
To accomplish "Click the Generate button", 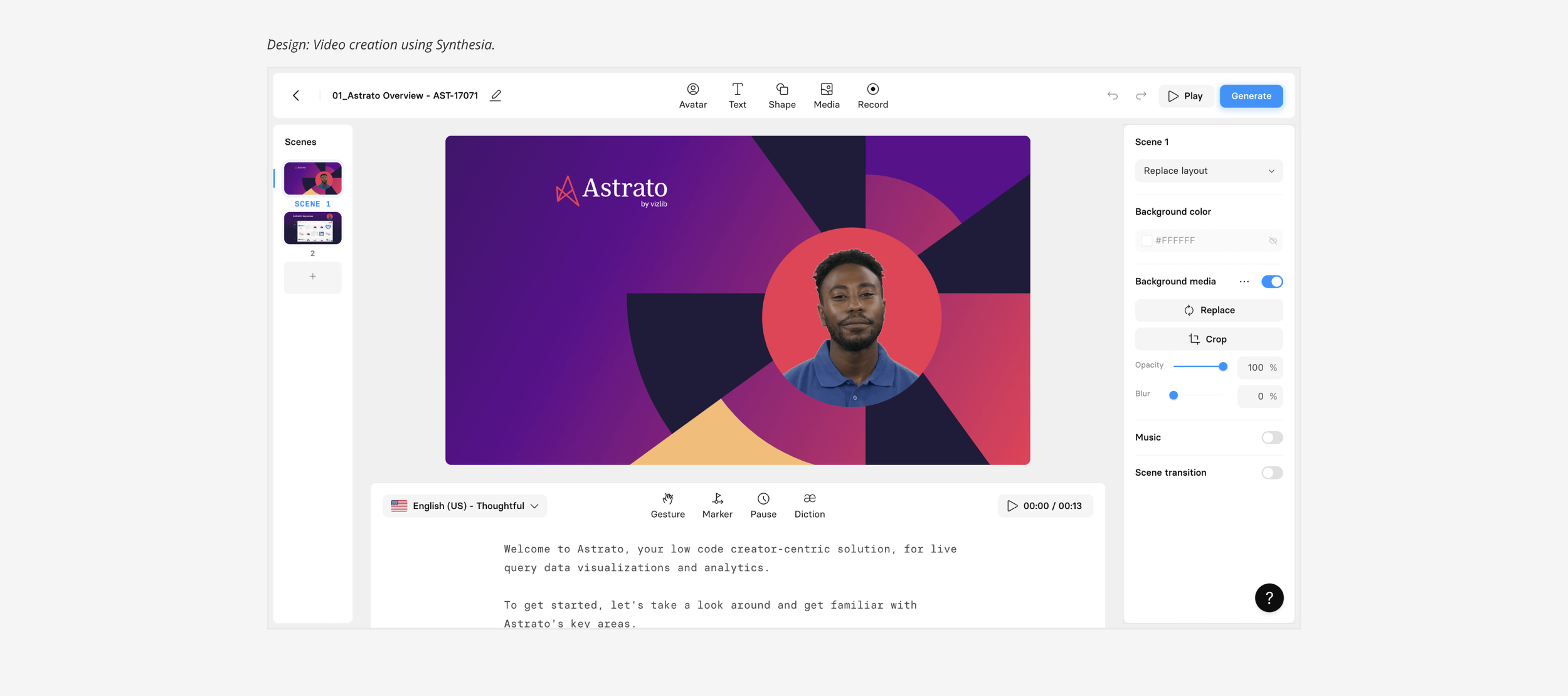I will tap(1251, 96).
